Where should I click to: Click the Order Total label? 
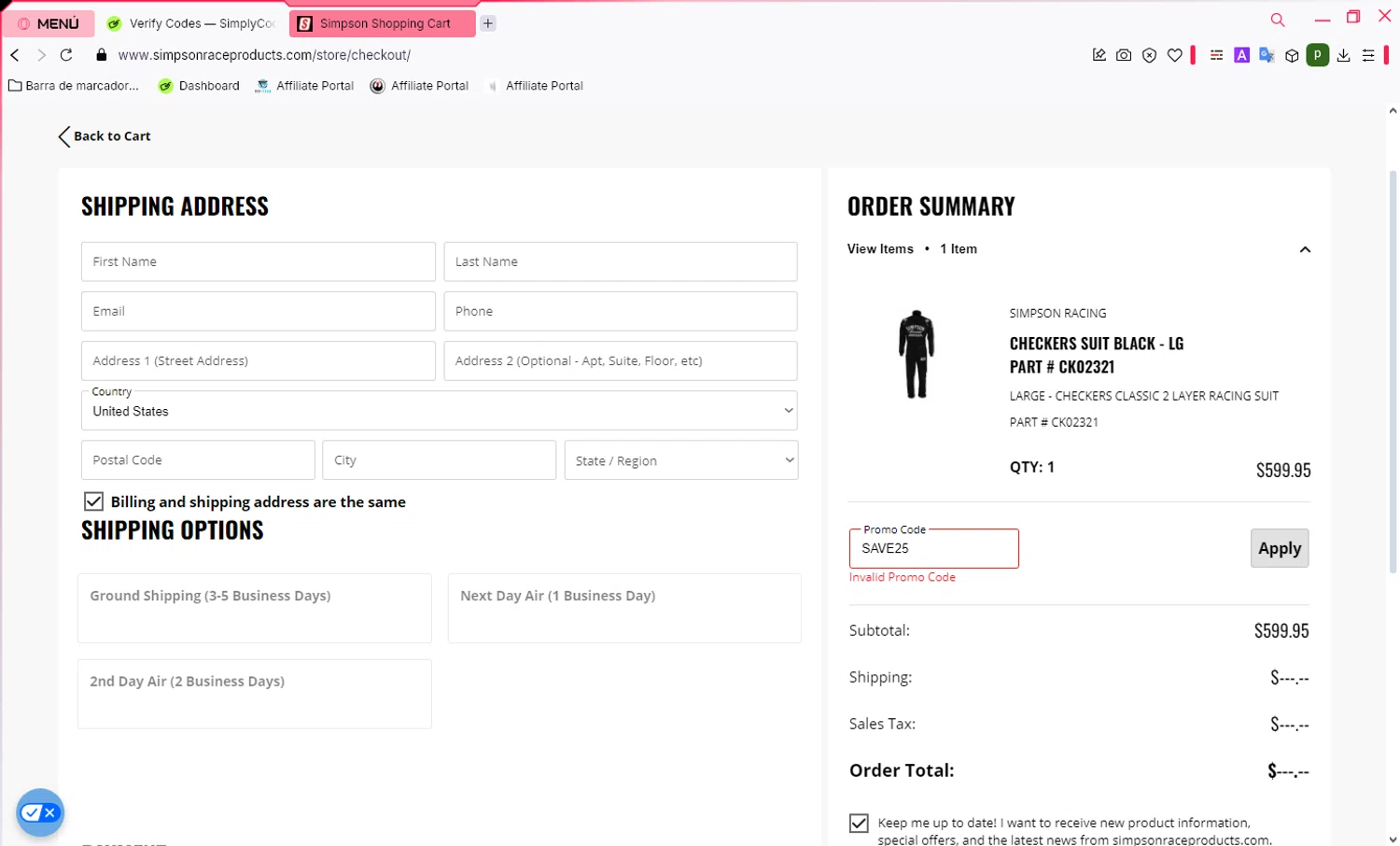[x=902, y=770]
